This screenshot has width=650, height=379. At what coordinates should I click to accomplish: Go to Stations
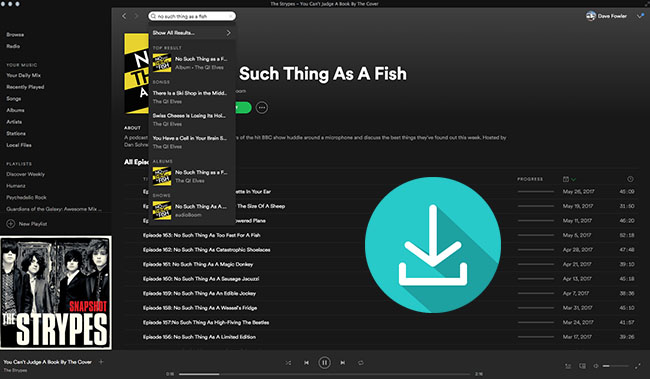click(16, 134)
